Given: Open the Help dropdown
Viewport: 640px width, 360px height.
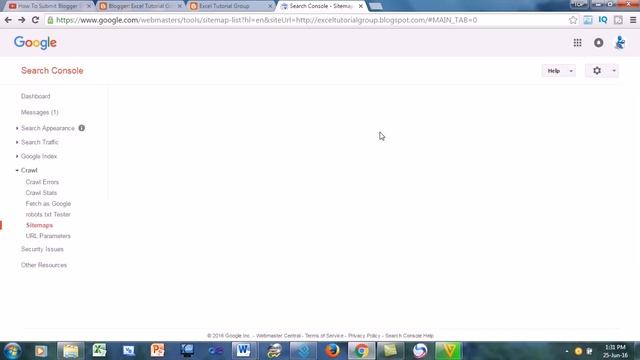Looking at the screenshot, I should tap(558, 71).
